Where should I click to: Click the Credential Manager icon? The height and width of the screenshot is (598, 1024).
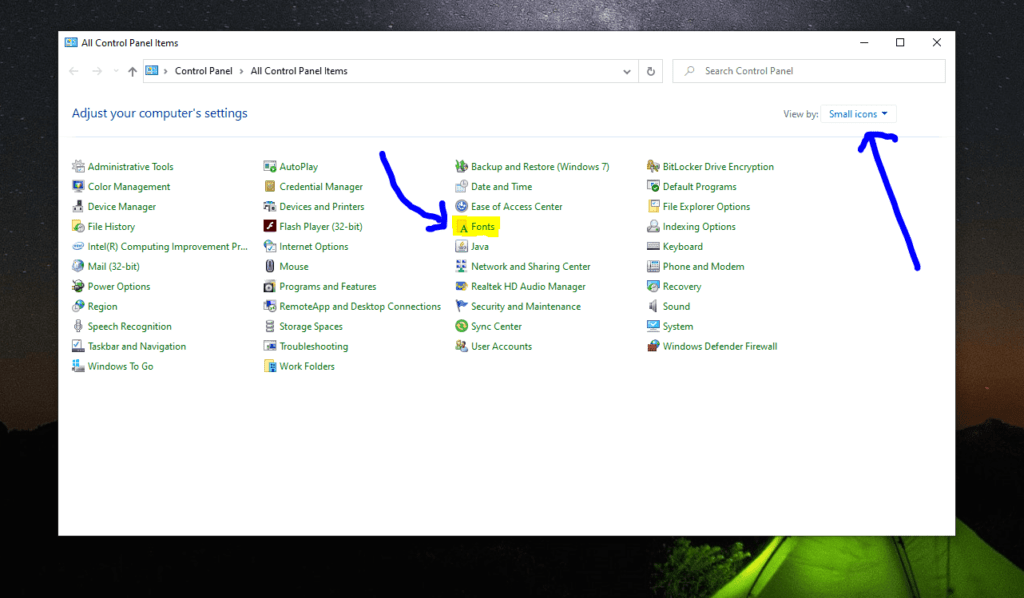tap(270, 186)
